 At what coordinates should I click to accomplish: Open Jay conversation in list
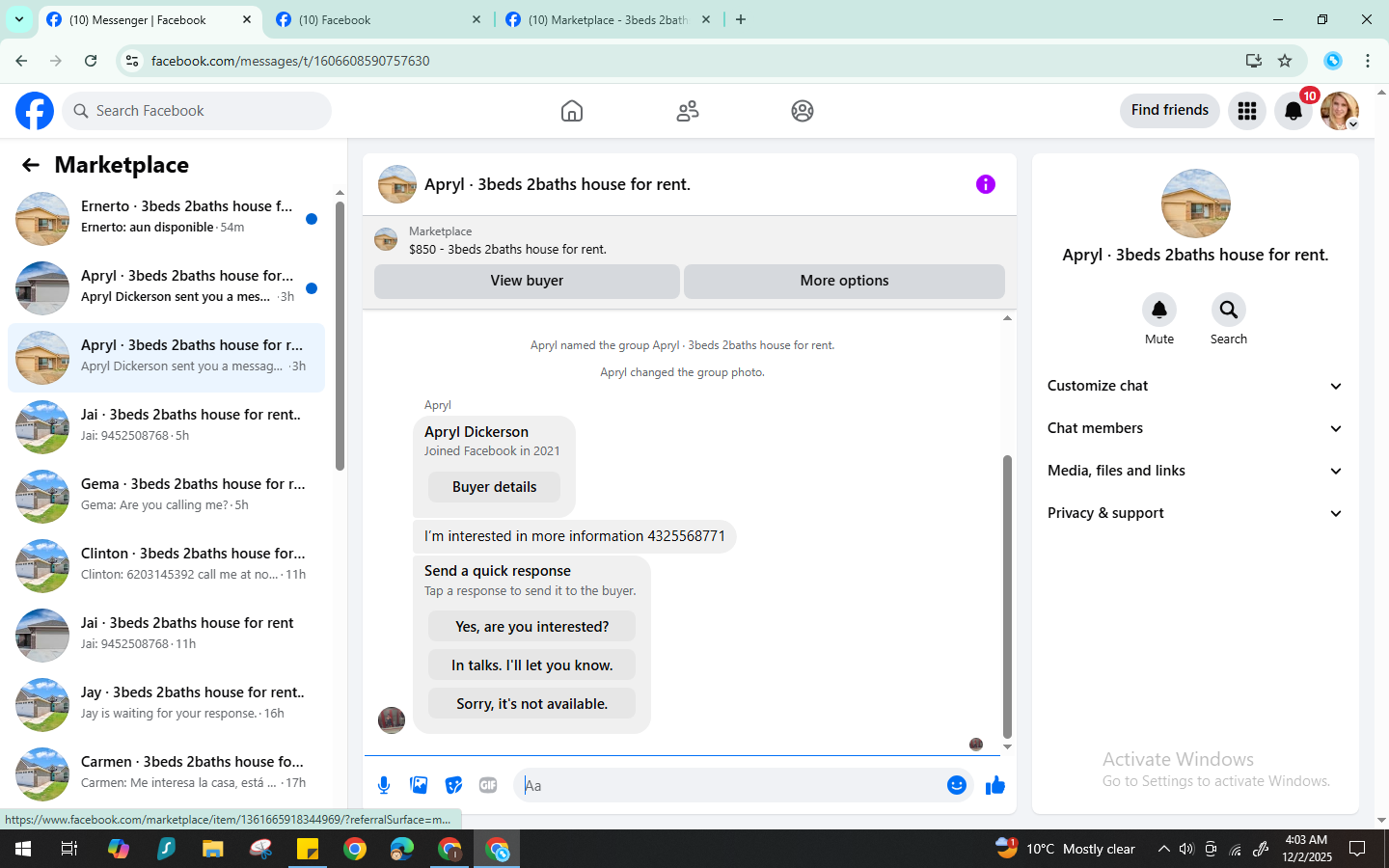pos(166,705)
